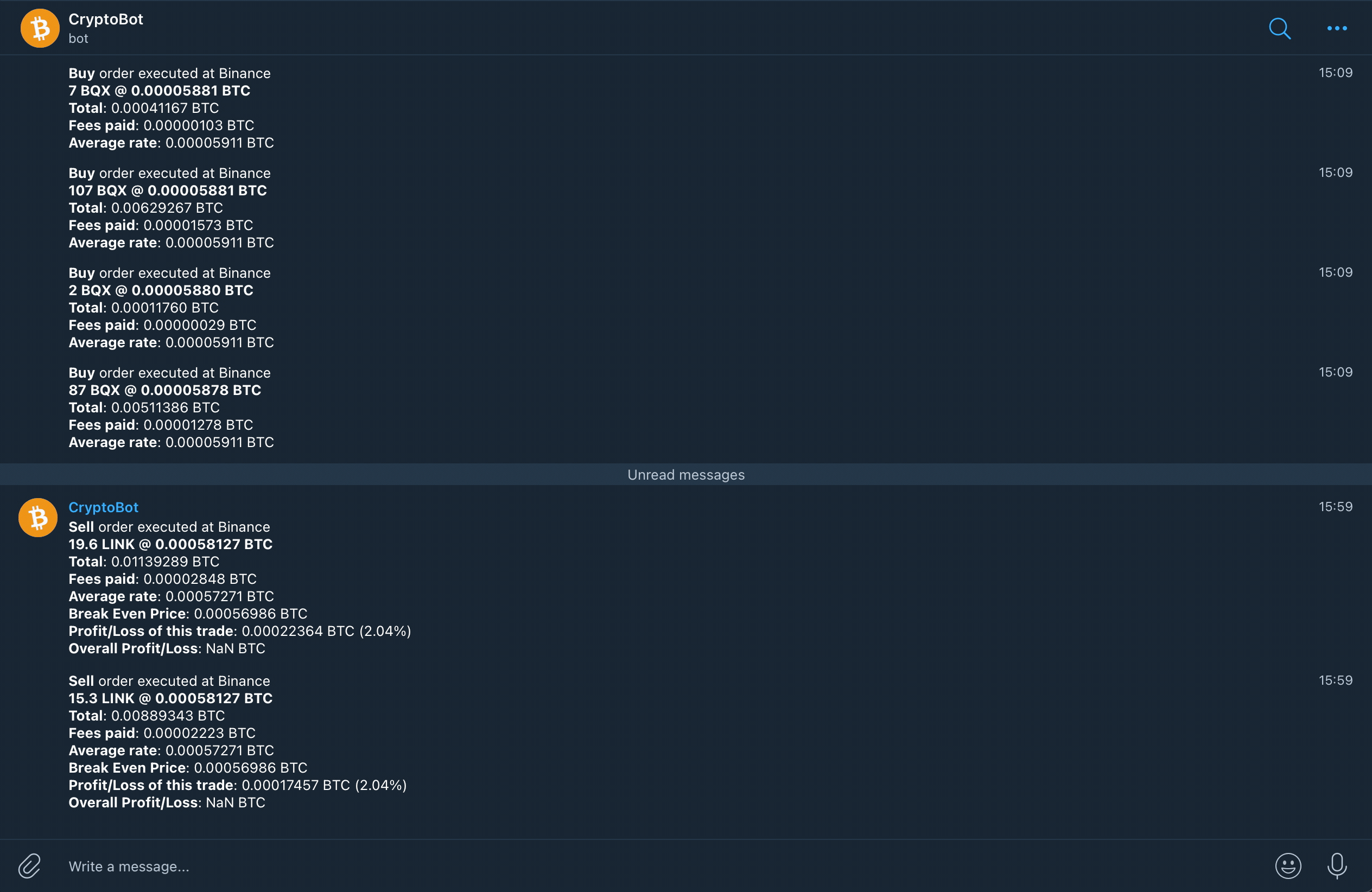This screenshot has width=1372, height=892.
Task: Click Average rate line of the 107 BQX message
Action: coord(171,242)
